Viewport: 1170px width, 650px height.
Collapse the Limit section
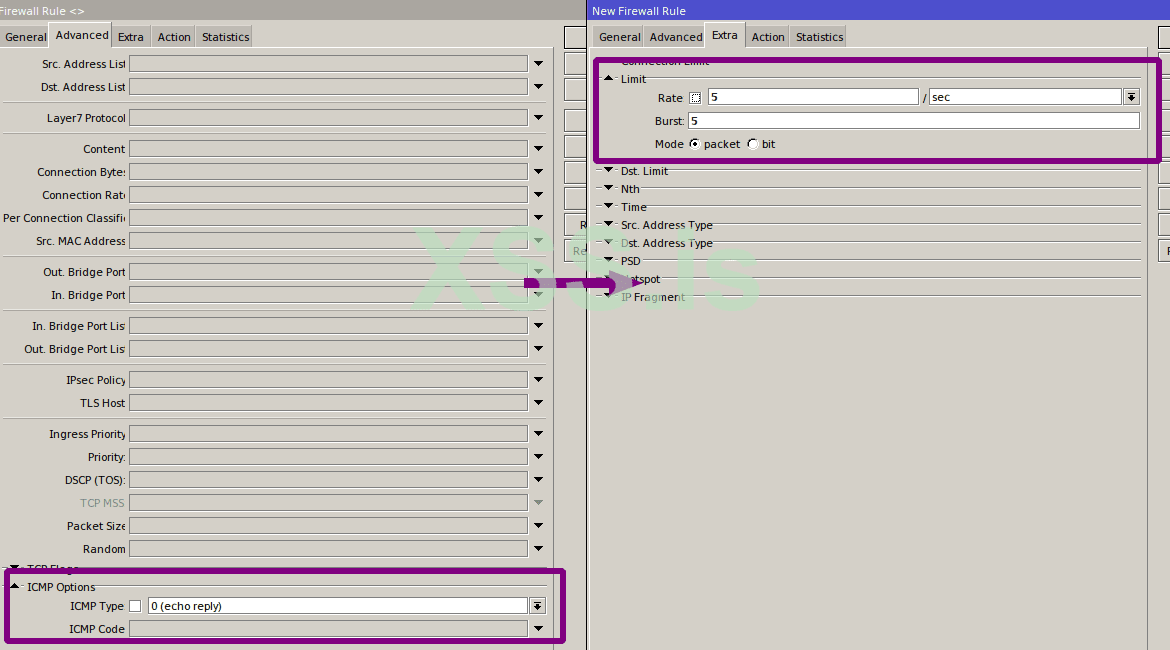tap(608, 78)
